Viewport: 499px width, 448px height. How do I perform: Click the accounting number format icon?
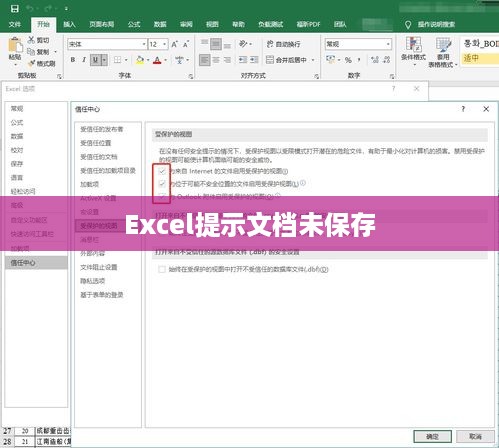pyautogui.click(x=331, y=60)
